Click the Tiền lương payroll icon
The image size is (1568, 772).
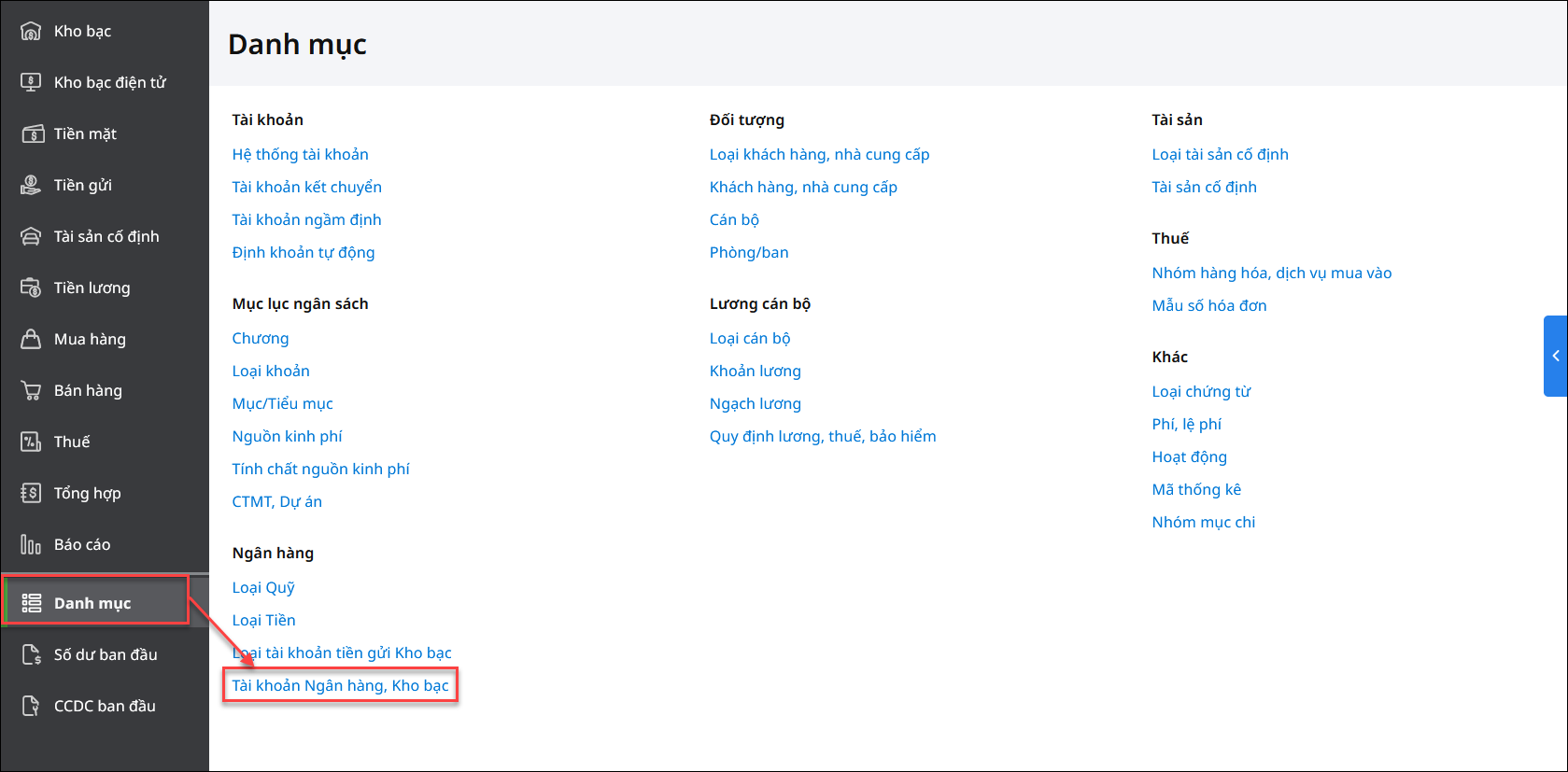31,288
